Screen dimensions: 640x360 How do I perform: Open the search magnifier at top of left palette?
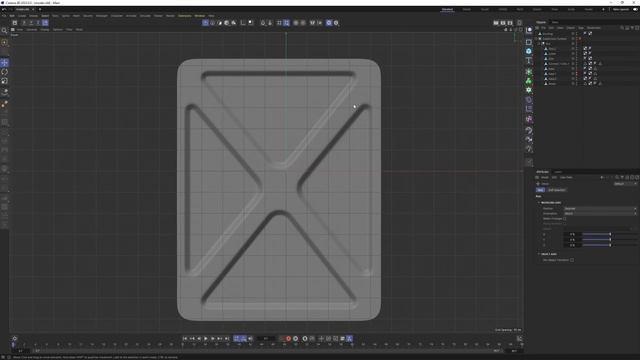click(4, 31)
